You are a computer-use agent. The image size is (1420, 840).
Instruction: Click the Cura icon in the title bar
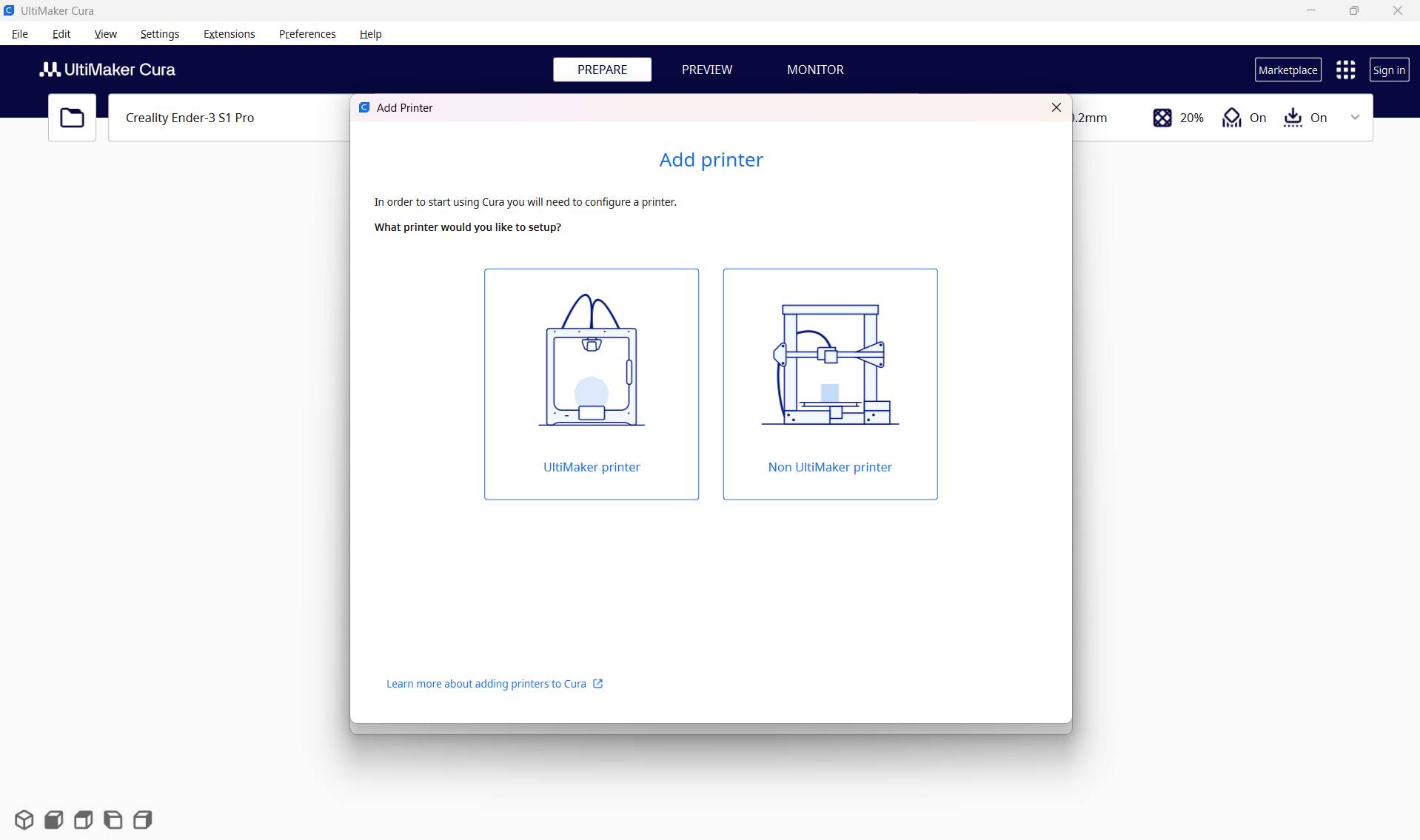pos(9,10)
